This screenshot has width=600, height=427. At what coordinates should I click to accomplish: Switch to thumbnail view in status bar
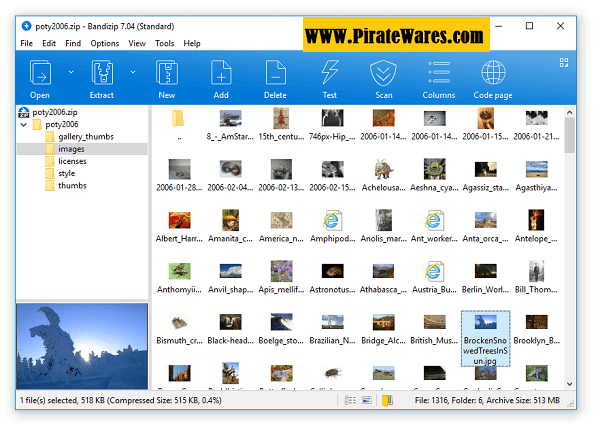[367, 400]
